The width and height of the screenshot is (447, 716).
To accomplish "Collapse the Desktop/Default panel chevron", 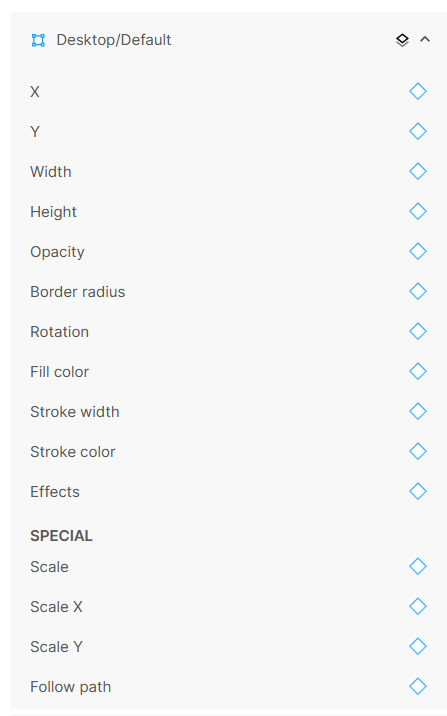I will tap(425, 39).
